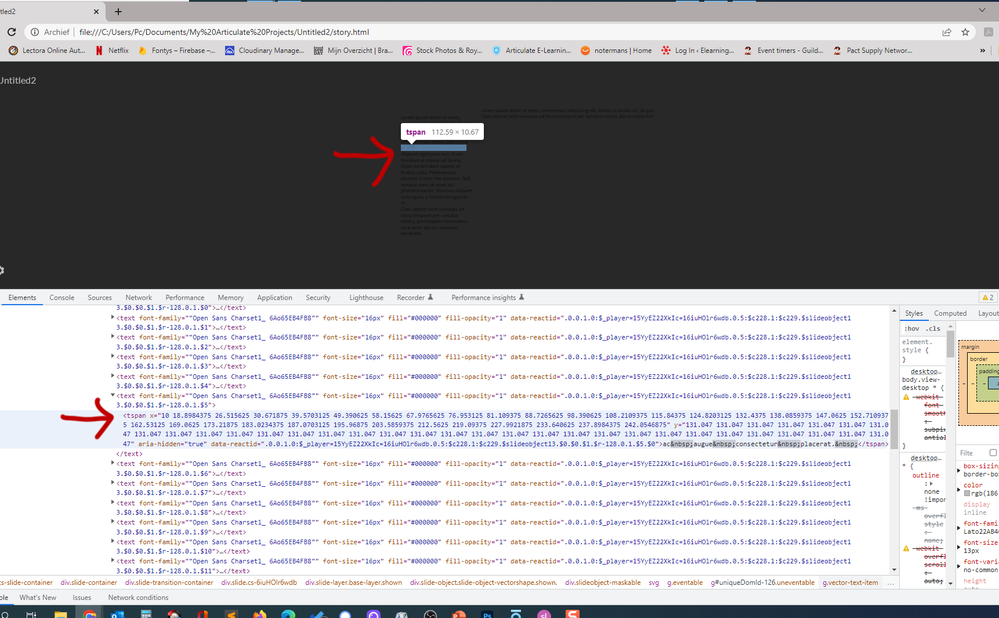The image size is (999, 618).
Task: Show more breadcrumbs with the ellipsis button
Action: [x=890, y=582]
